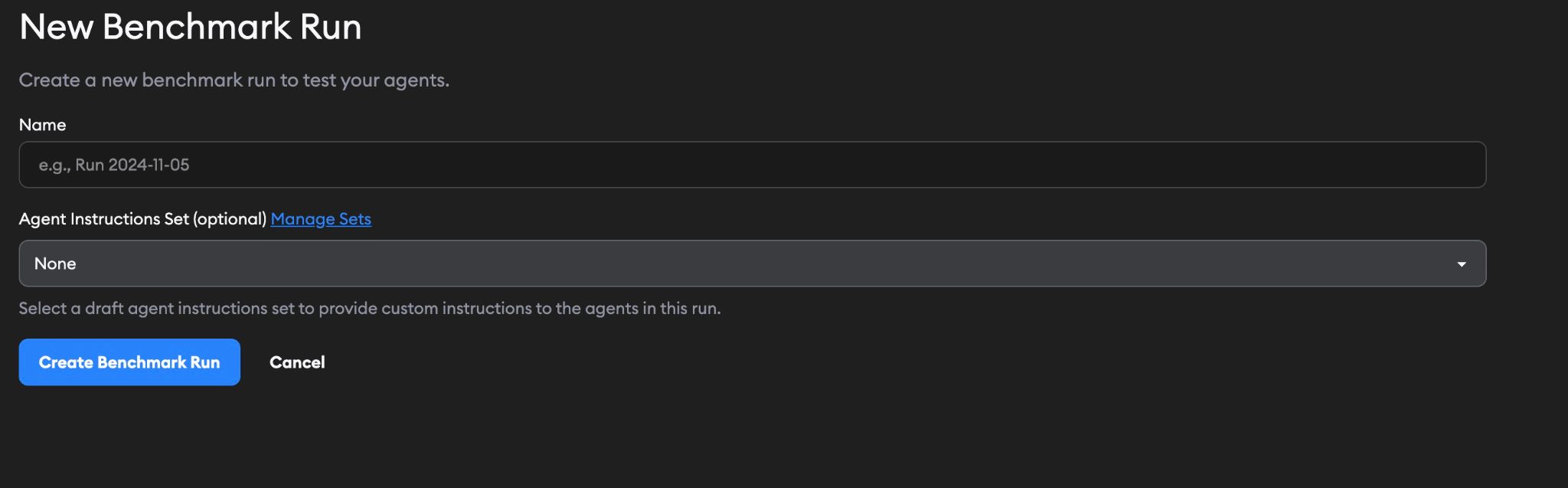Open instruction set management via Manage Sets

(x=320, y=219)
